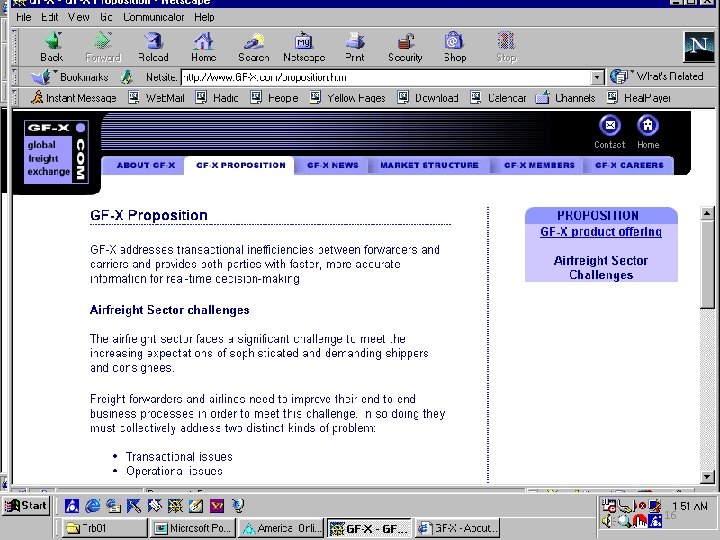Image resolution: width=720 pixels, height=540 pixels.
Task: Reload the current page
Action: coord(153,47)
